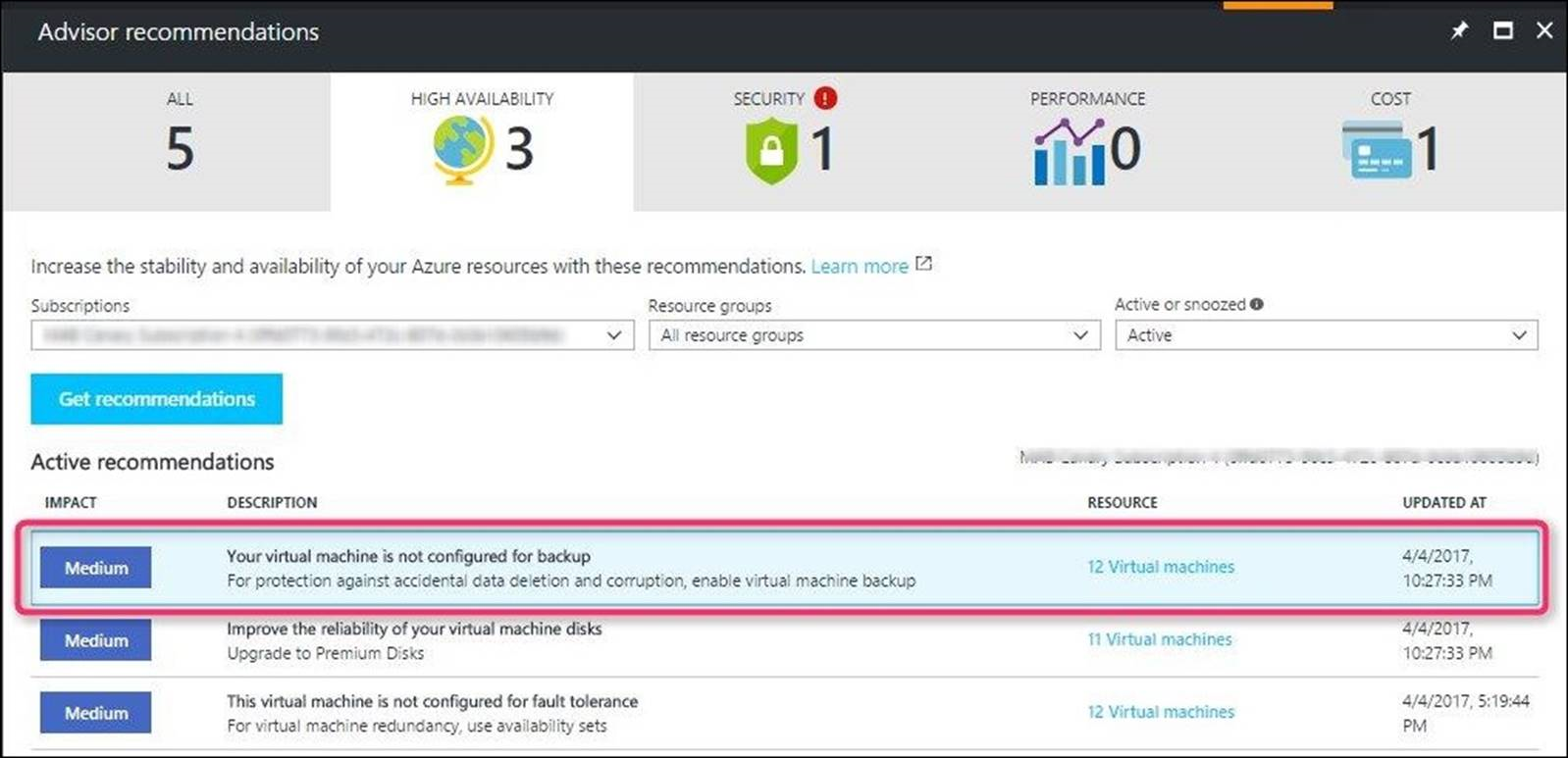
Task: Pin the Advisor recommendations blade
Action: [1459, 30]
